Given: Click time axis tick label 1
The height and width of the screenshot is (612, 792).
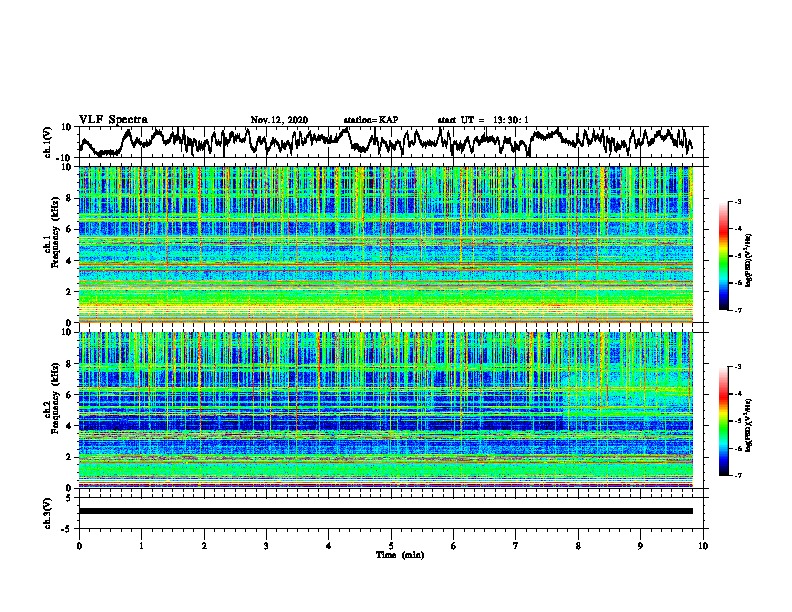Looking at the screenshot, I should click(141, 546).
